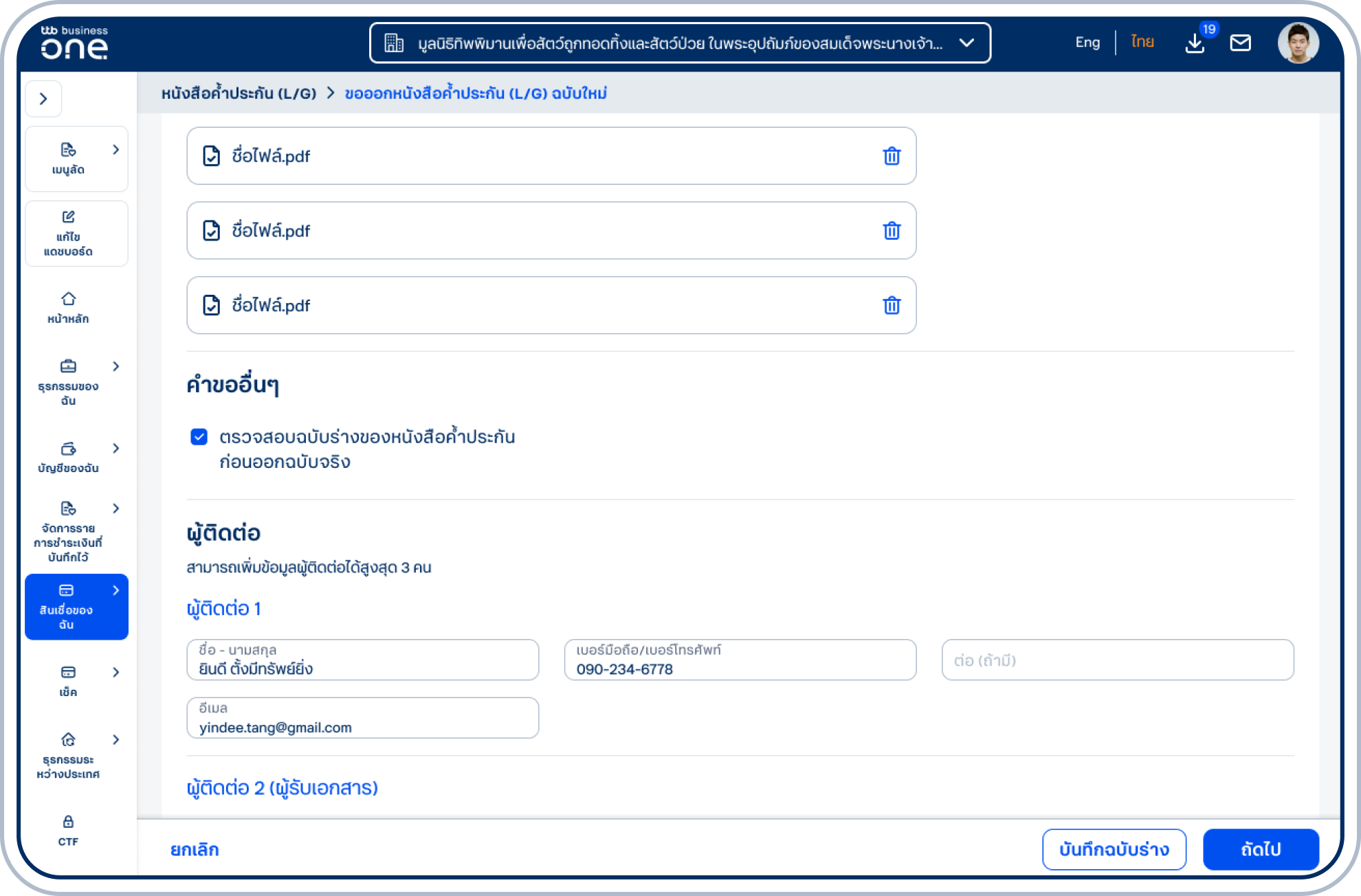Click the ต่อ (ถ้ามี) extension field
Image resolution: width=1361 pixels, height=896 pixels.
point(1118,660)
